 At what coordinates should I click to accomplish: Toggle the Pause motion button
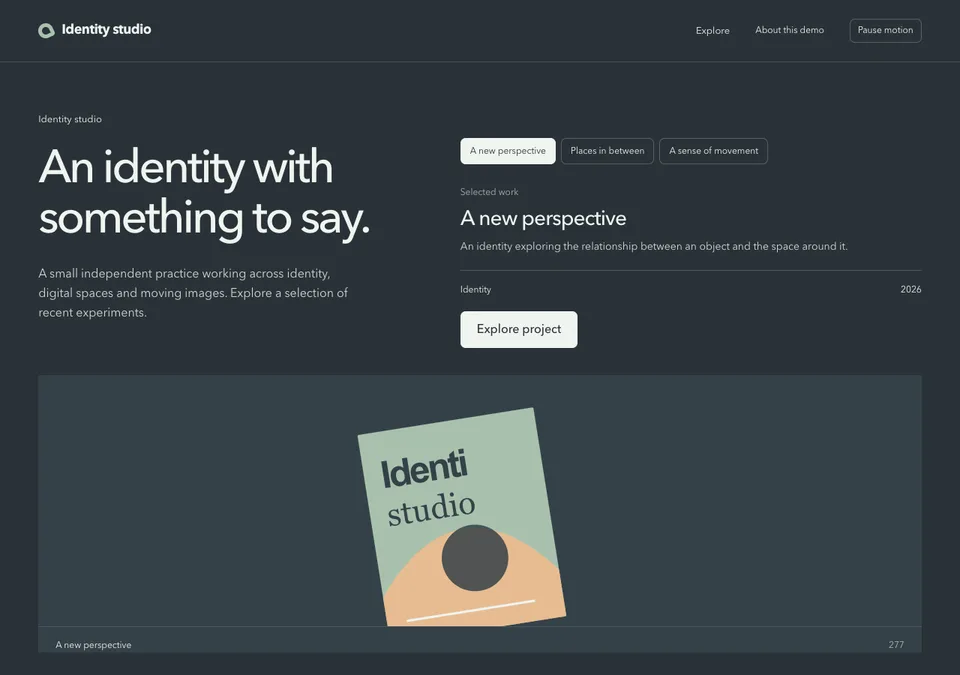click(885, 31)
